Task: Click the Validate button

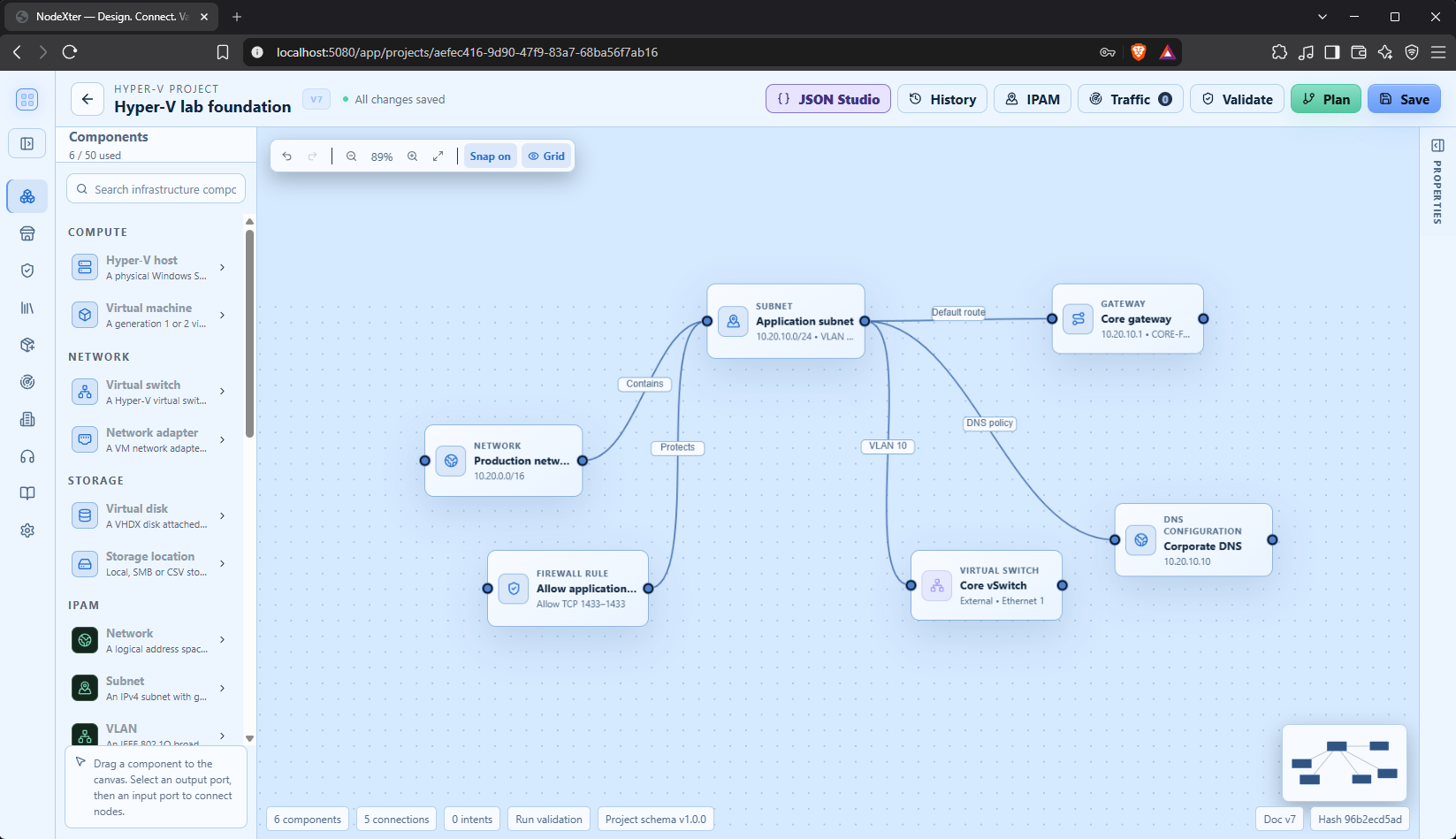Action: [x=1237, y=99]
